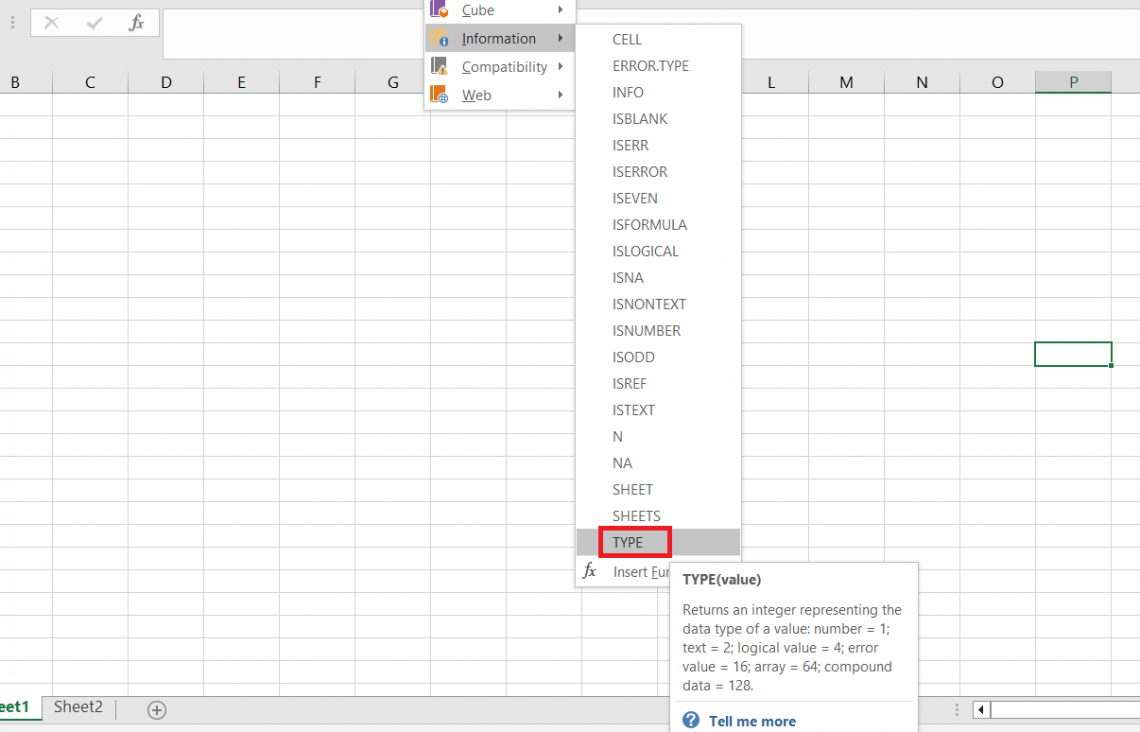Click the question mark icon next to Tell me more
The width and height of the screenshot is (1140, 732).
coord(689,721)
